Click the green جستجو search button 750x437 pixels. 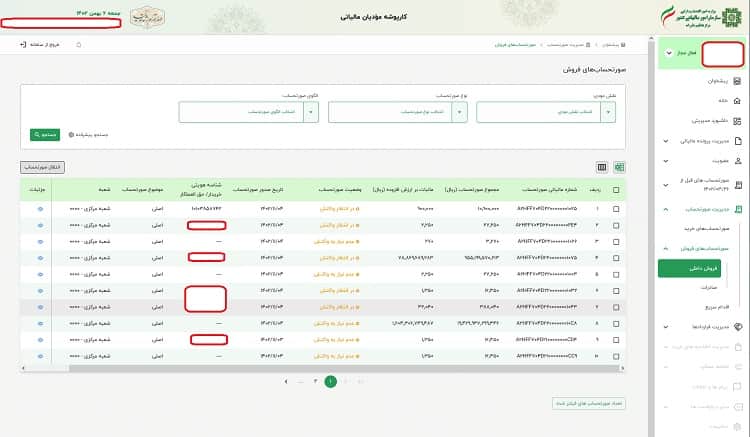click(45, 135)
